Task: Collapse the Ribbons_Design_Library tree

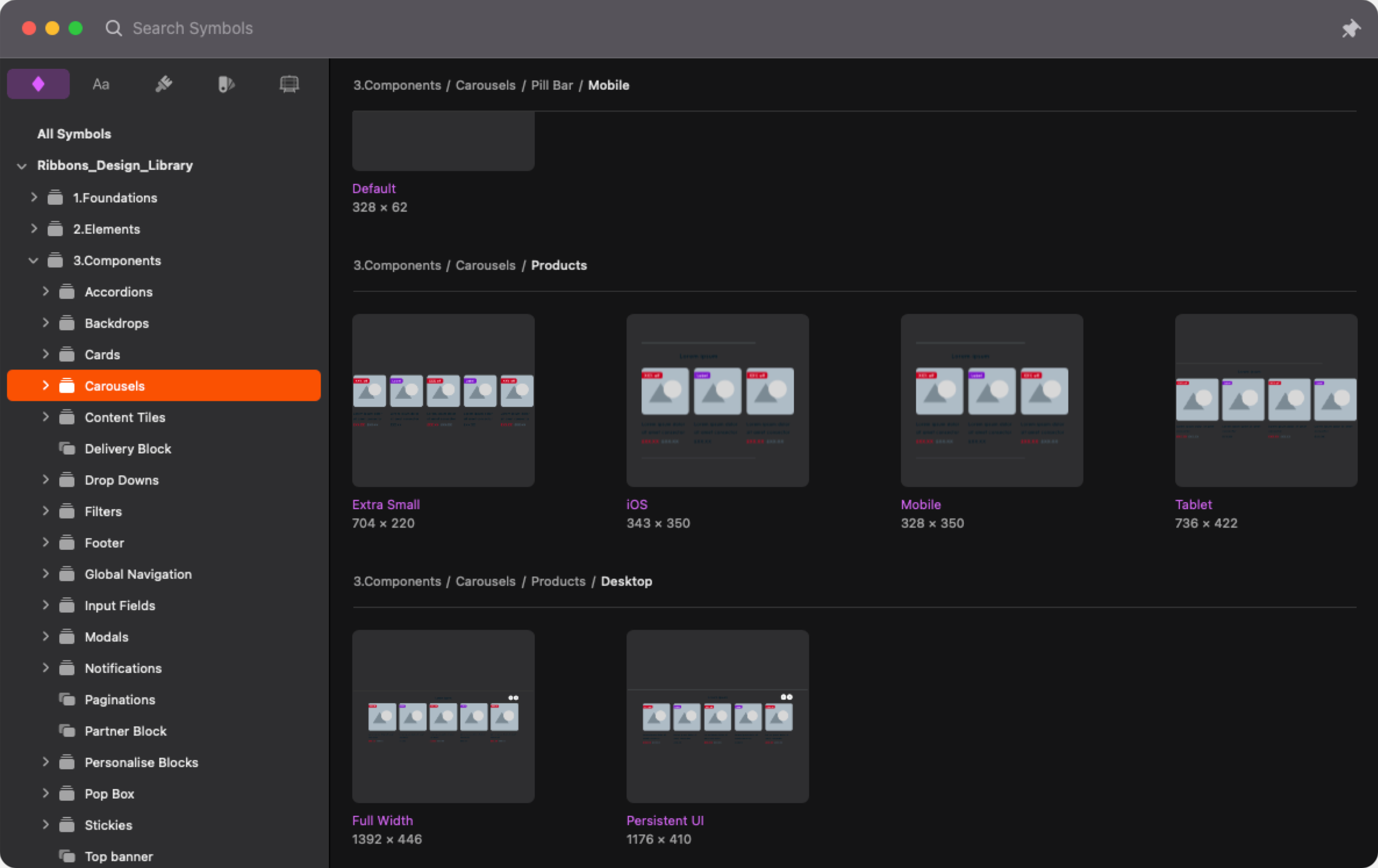Action: tap(22, 166)
